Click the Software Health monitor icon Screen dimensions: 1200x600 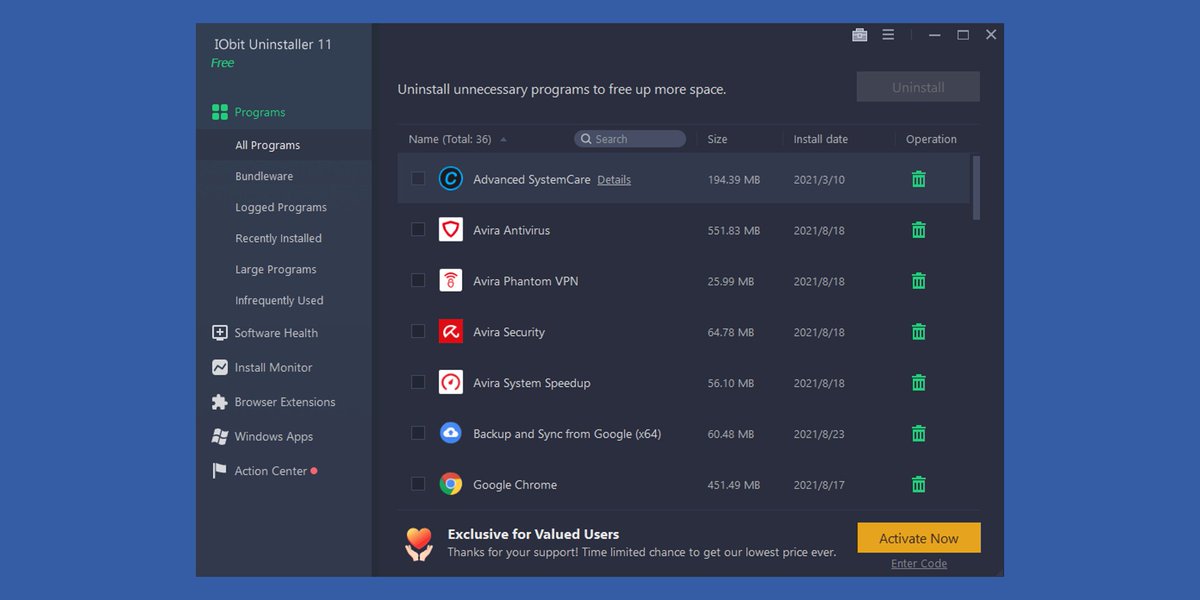pos(220,333)
